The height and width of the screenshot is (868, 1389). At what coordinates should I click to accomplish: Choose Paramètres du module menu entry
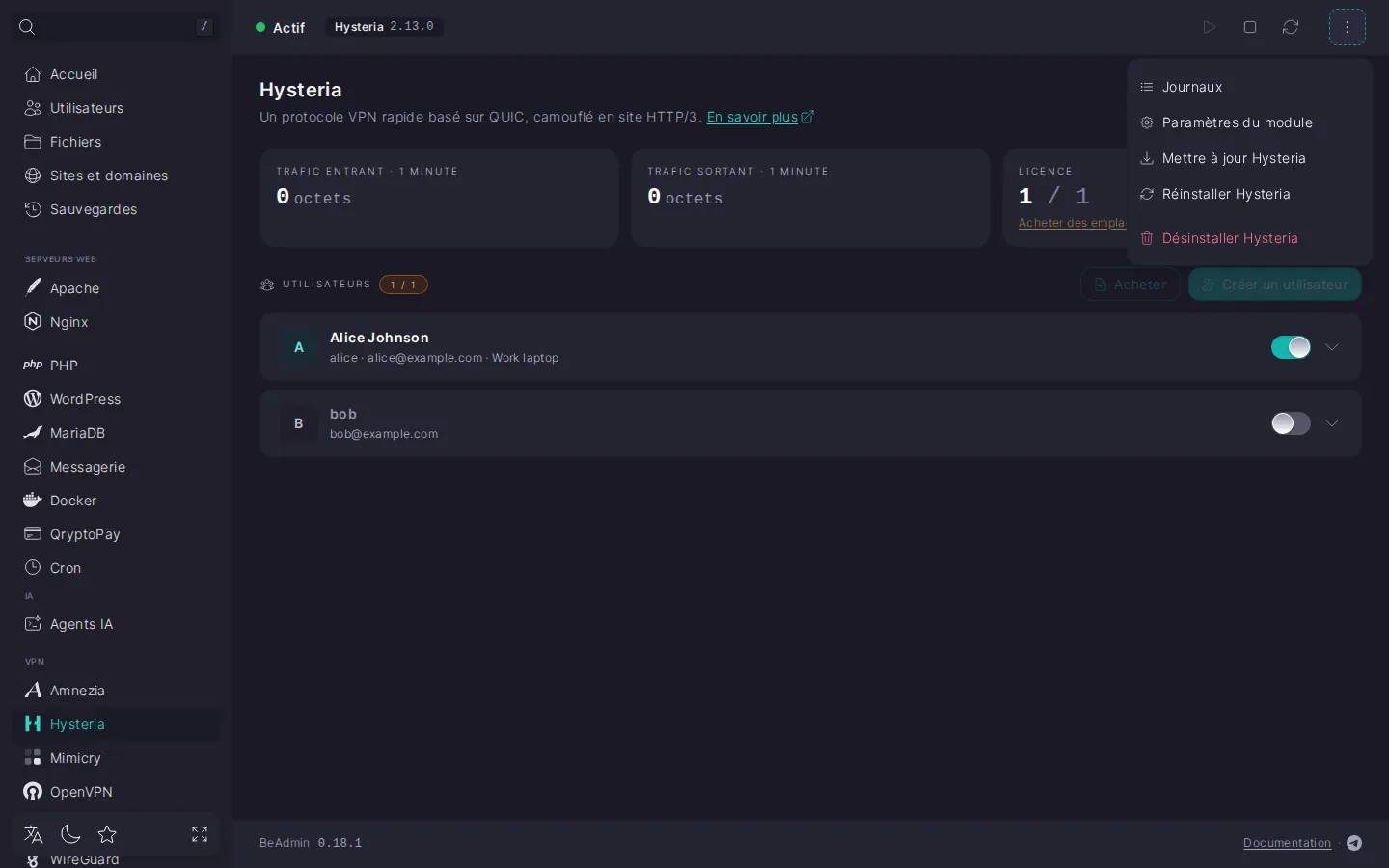[1249, 122]
